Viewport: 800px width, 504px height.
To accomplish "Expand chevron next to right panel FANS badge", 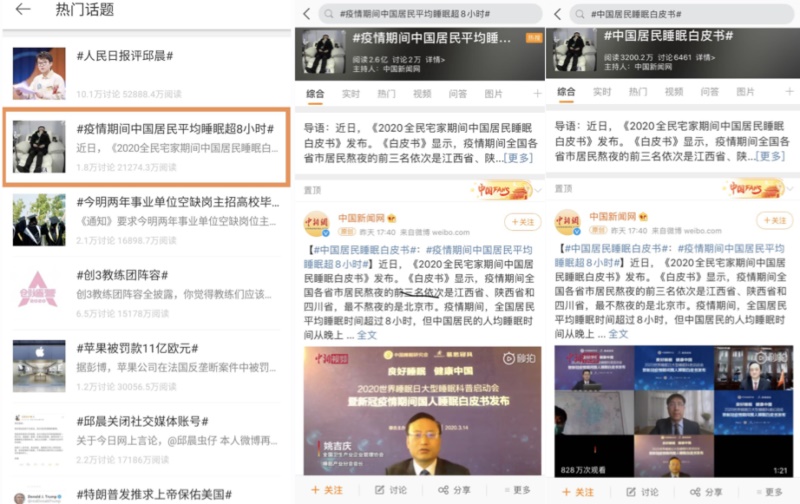I will [x=790, y=189].
